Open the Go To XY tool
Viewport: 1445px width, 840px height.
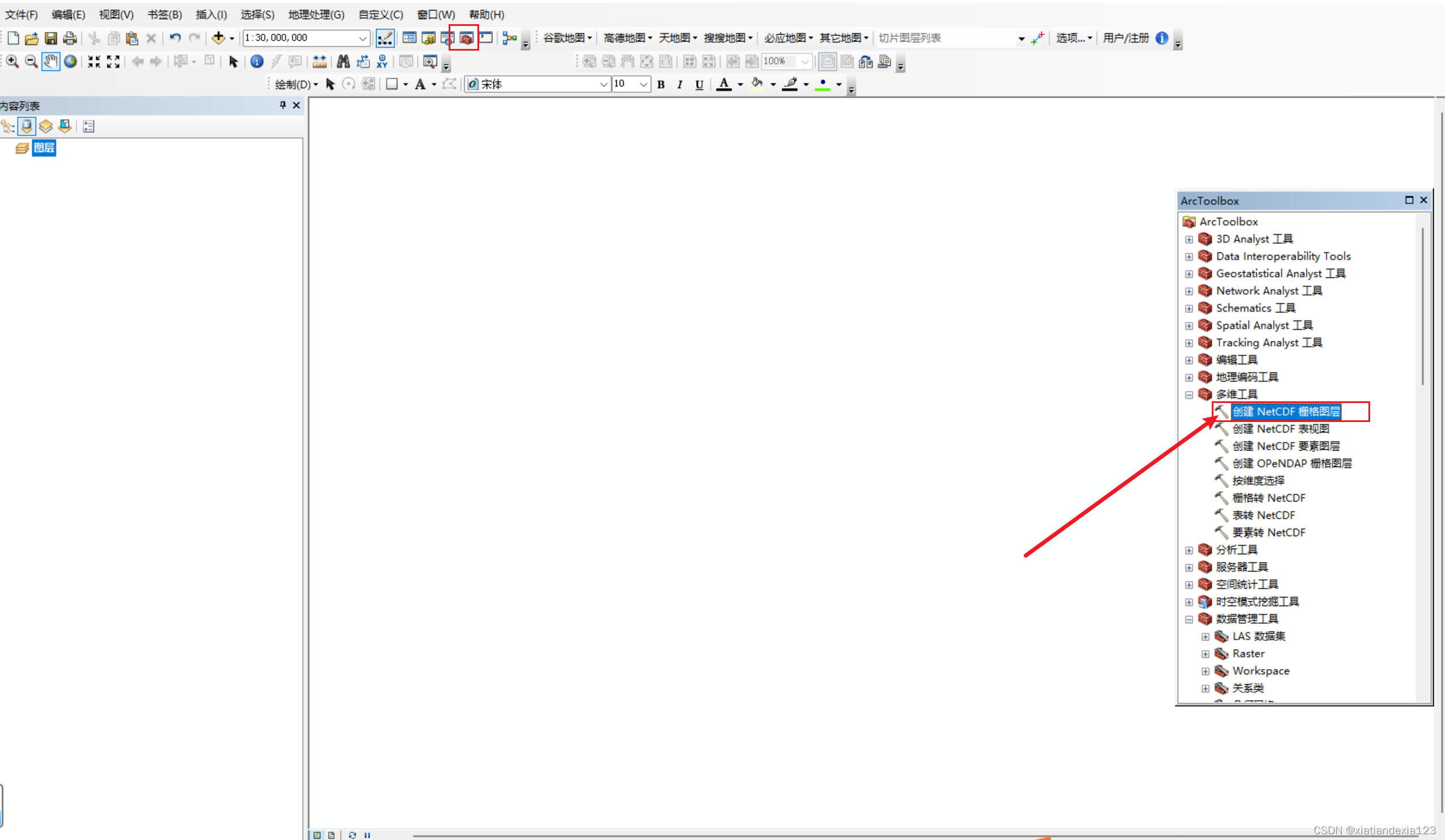click(x=382, y=62)
